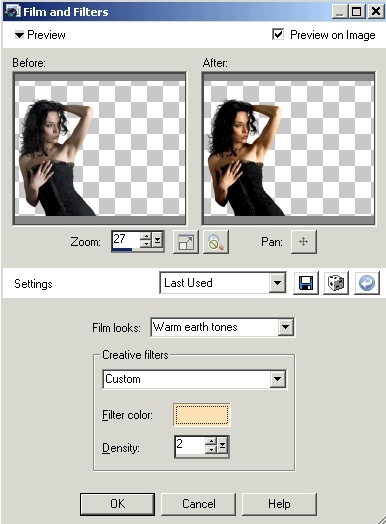The height and width of the screenshot is (524, 386).
Task: Increase the Density value with up arrow
Action: click(211, 441)
